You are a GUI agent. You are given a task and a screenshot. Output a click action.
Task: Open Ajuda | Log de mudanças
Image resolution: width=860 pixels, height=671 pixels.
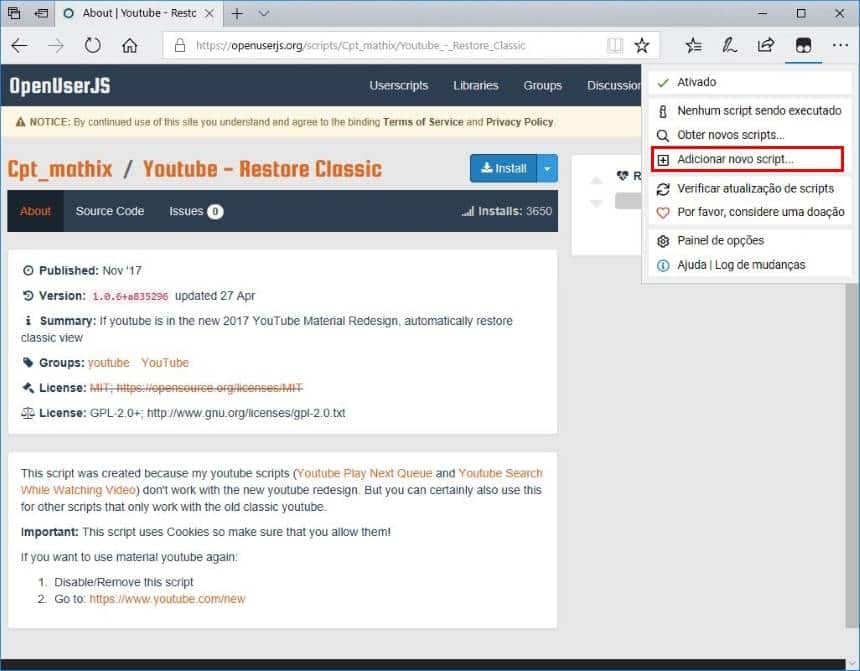[749, 265]
